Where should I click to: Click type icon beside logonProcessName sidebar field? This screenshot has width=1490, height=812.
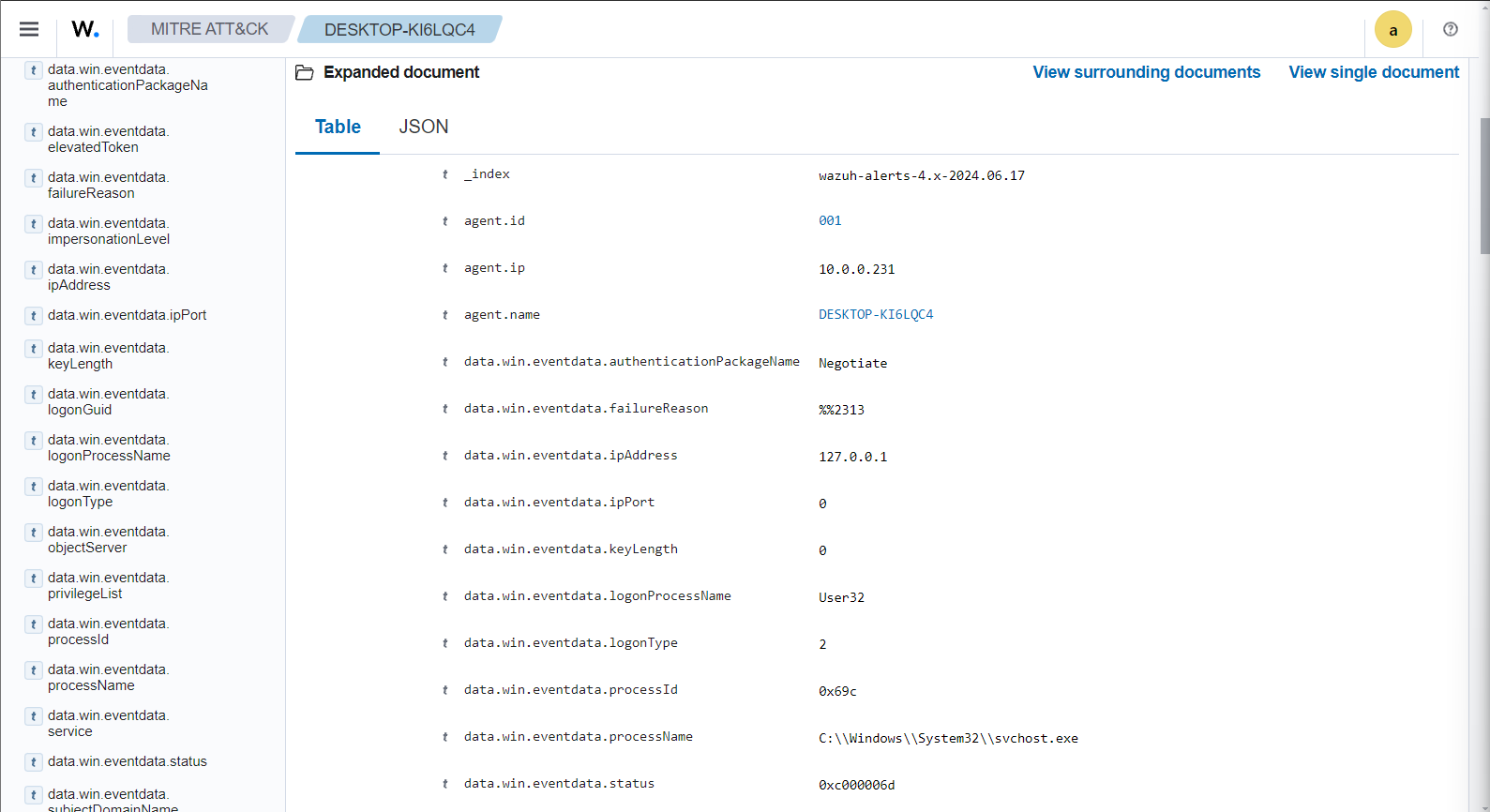click(34, 441)
